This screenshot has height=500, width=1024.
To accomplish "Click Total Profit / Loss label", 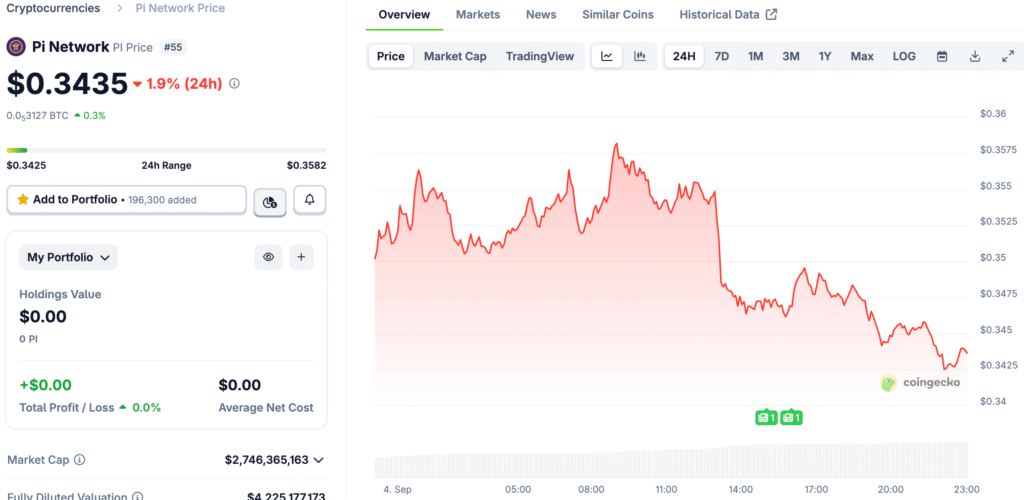I will (x=67, y=407).
